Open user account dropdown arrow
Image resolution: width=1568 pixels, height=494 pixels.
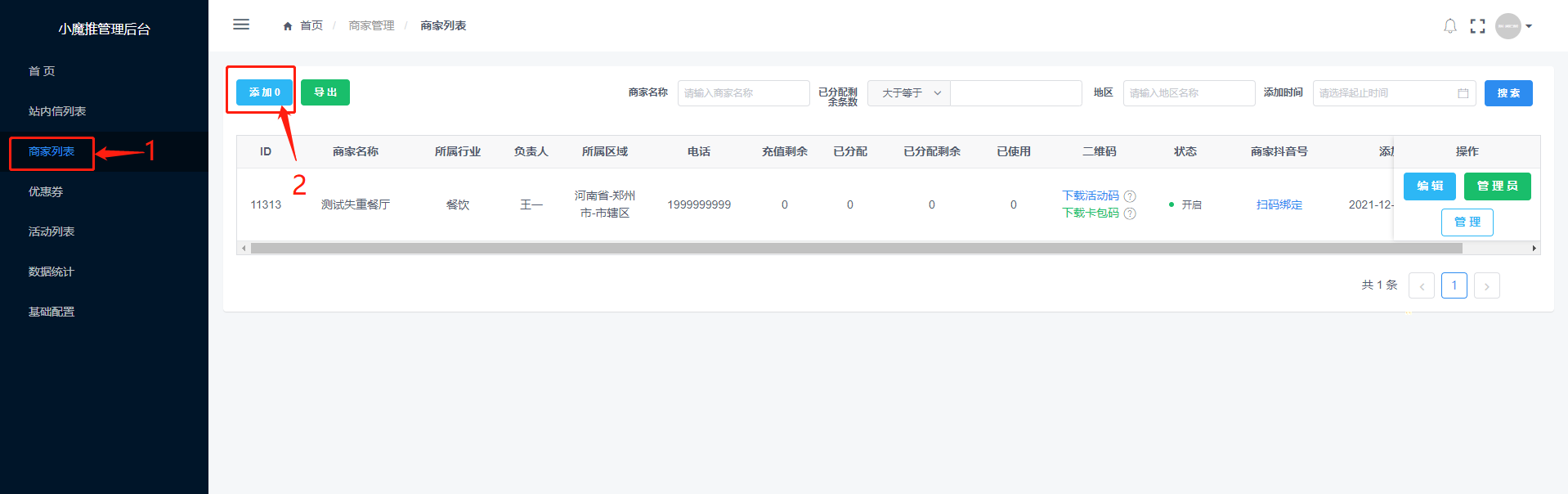[1529, 26]
